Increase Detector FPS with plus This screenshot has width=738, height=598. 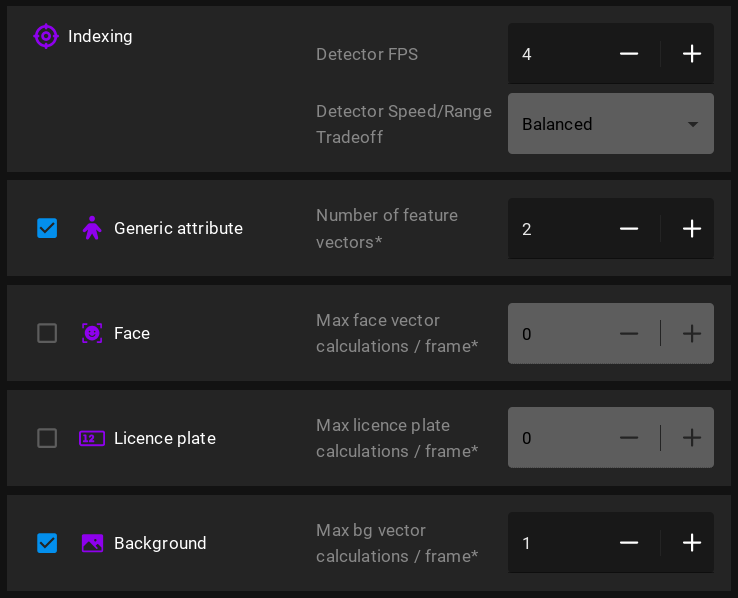click(x=691, y=54)
